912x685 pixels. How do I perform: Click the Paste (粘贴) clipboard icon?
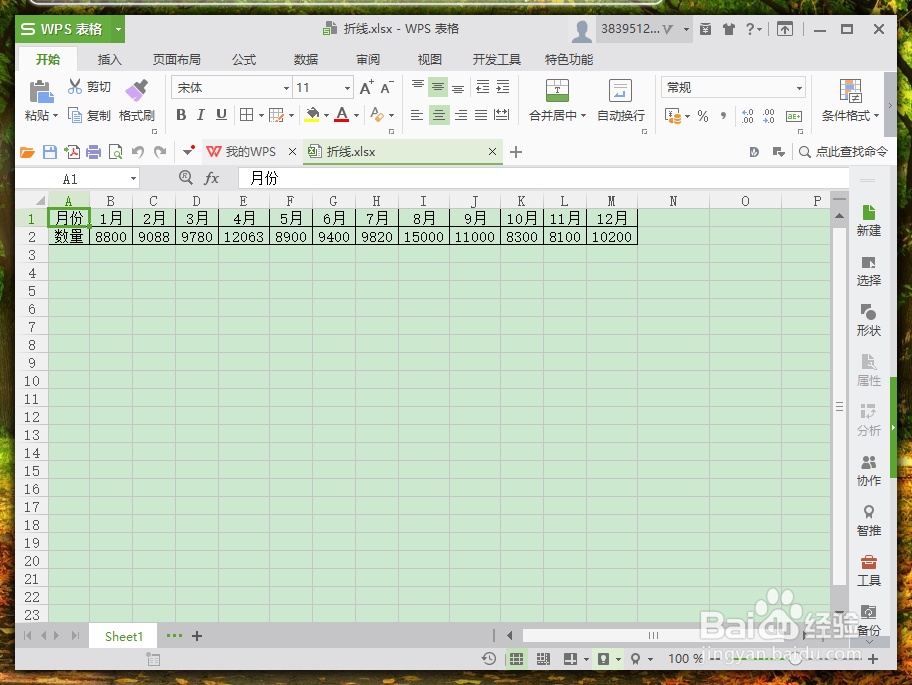point(41,91)
